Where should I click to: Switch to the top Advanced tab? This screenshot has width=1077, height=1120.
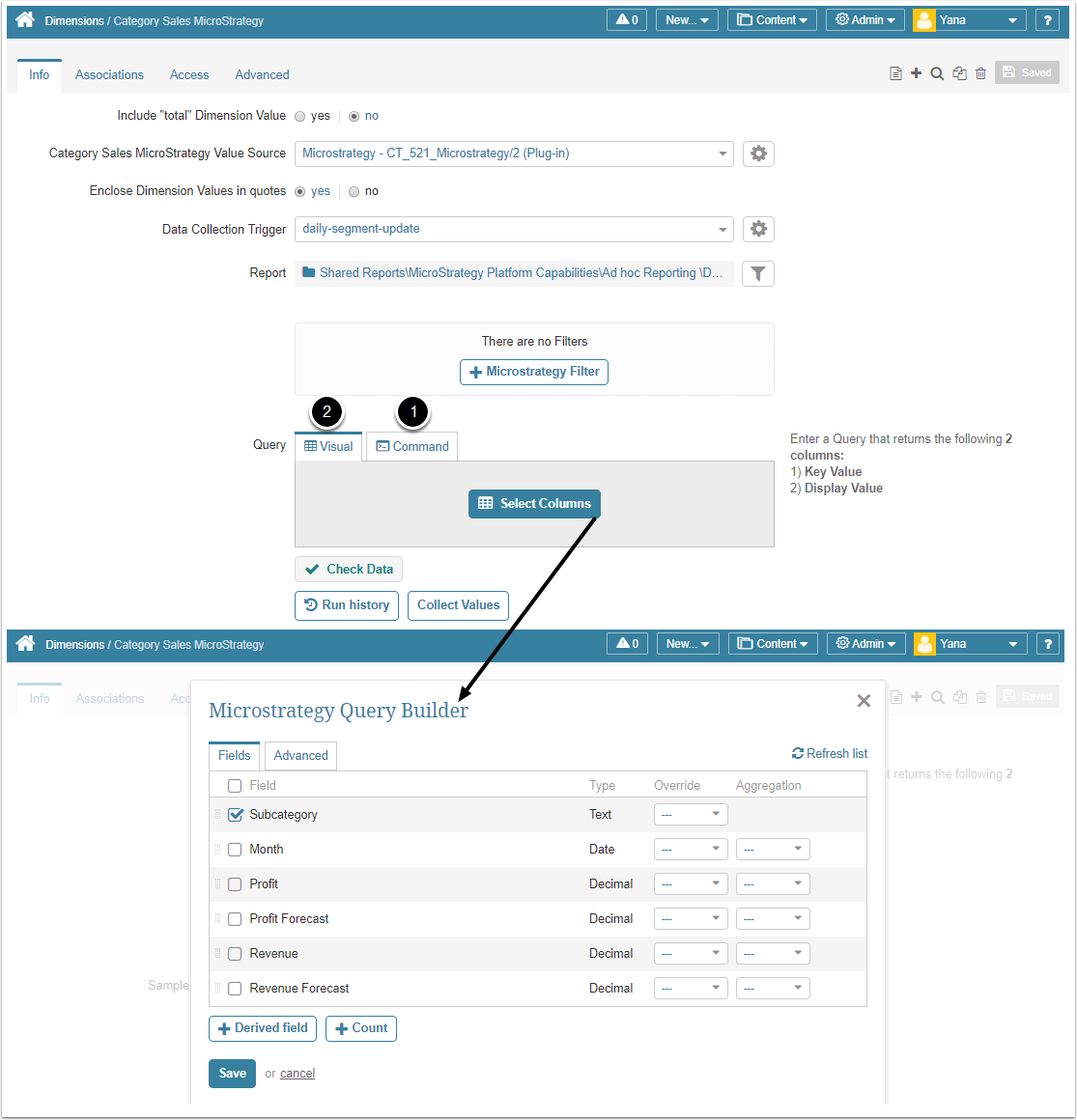click(x=263, y=75)
